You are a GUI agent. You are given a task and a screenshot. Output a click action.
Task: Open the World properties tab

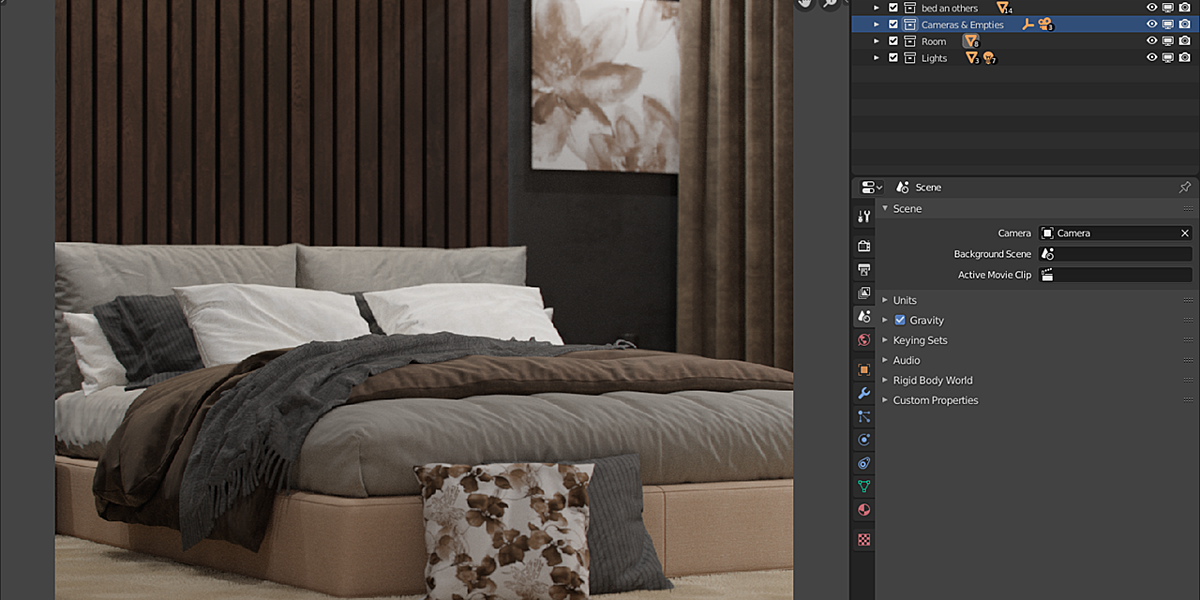(x=864, y=340)
